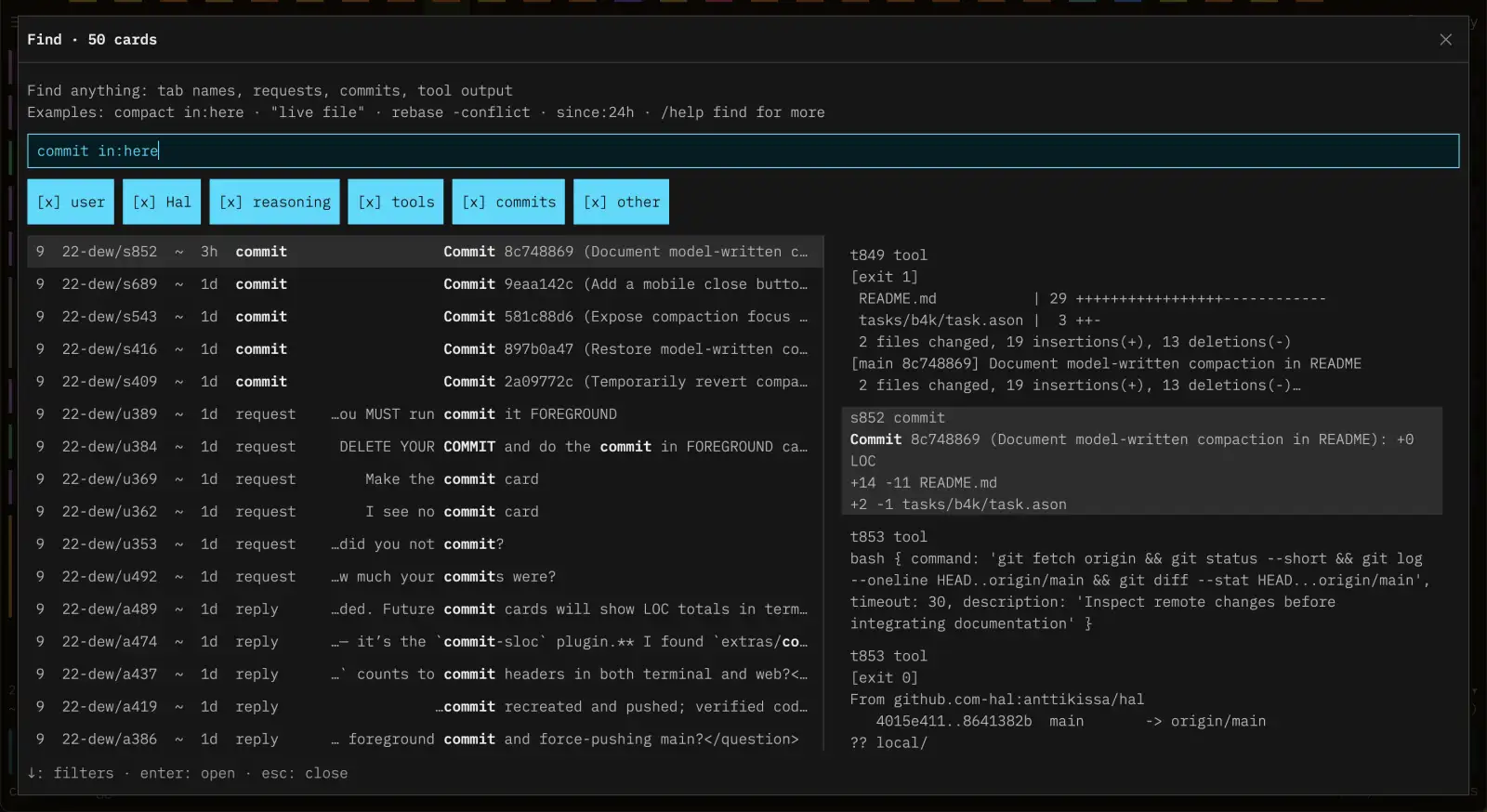Open reply row 22-dew/a437 about commit headers

tap(425, 674)
